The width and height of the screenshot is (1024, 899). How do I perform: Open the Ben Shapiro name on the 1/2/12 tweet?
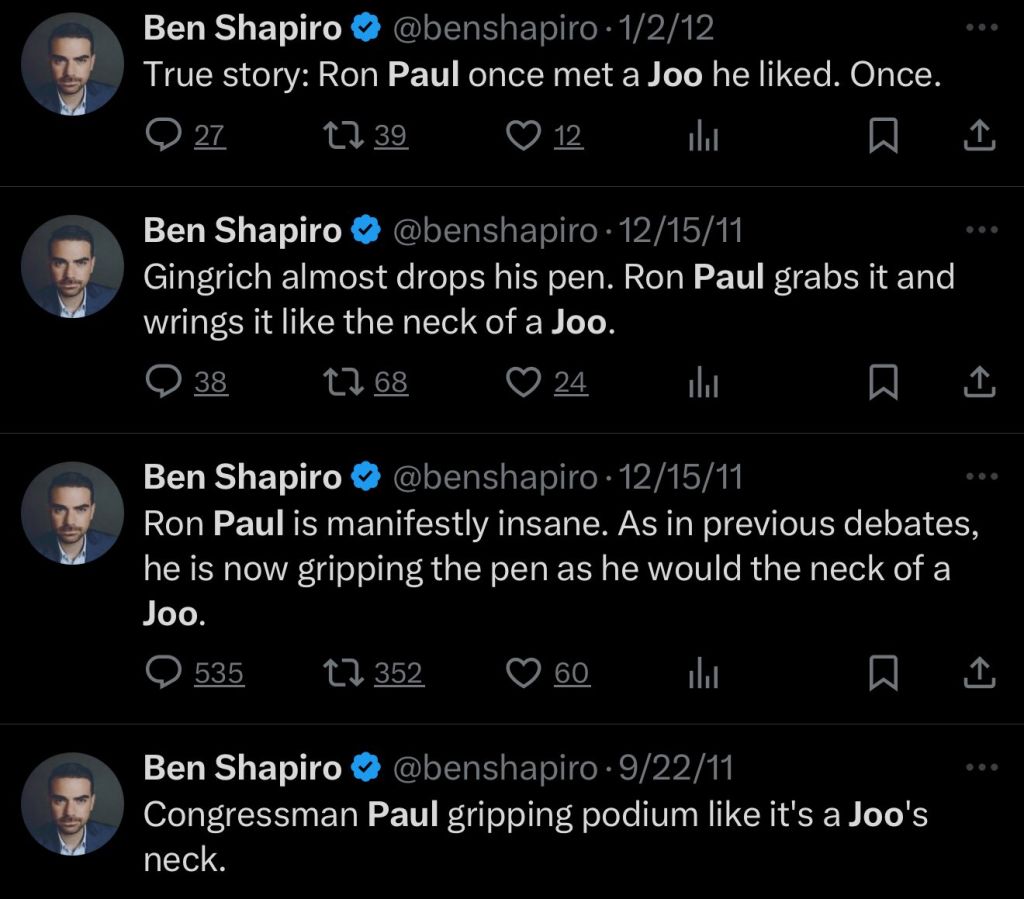tap(242, 29)
